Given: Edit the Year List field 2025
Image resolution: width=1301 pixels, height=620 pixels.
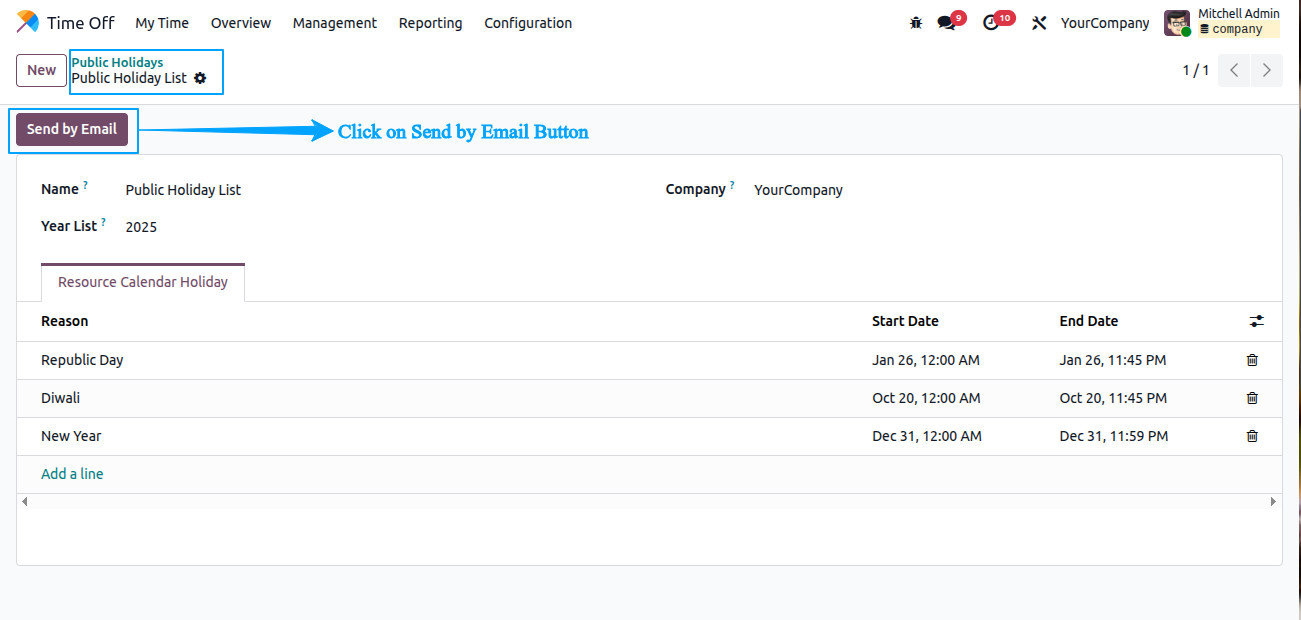Looking at the screenshot, I should click(141, 227).
